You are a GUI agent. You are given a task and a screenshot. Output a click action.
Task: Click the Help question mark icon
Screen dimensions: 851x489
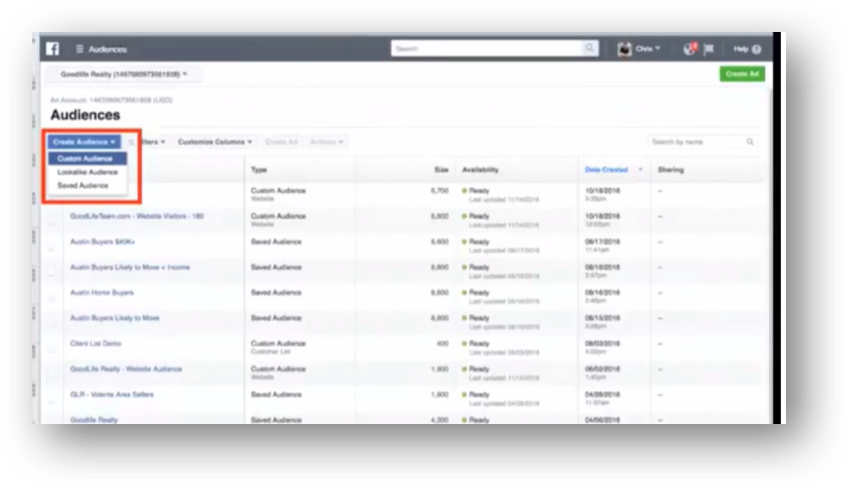757,49
